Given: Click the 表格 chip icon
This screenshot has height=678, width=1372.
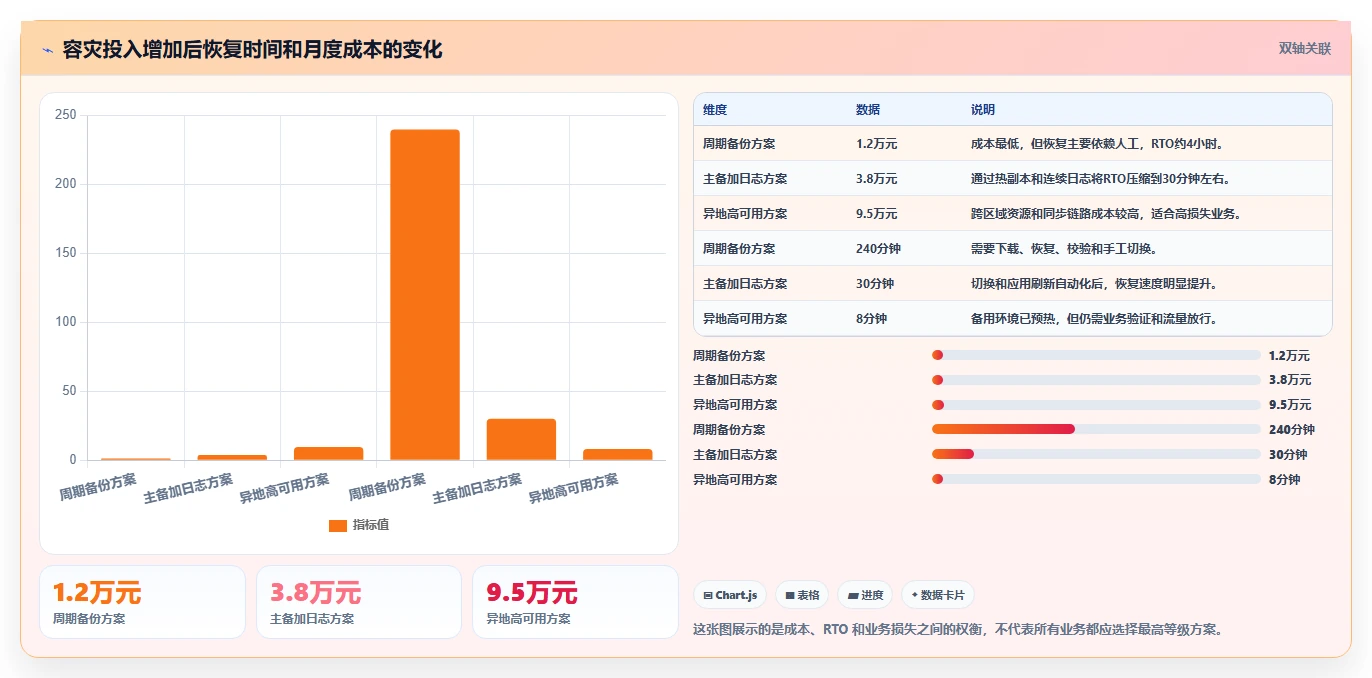Looking at the screenshot, I should tap(790, 596).
